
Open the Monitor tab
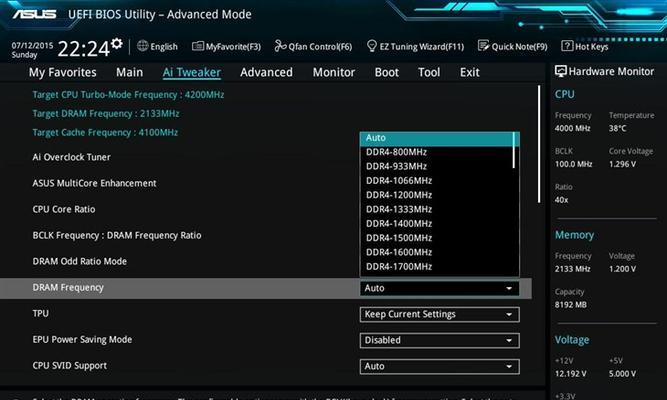pos(334,72)
